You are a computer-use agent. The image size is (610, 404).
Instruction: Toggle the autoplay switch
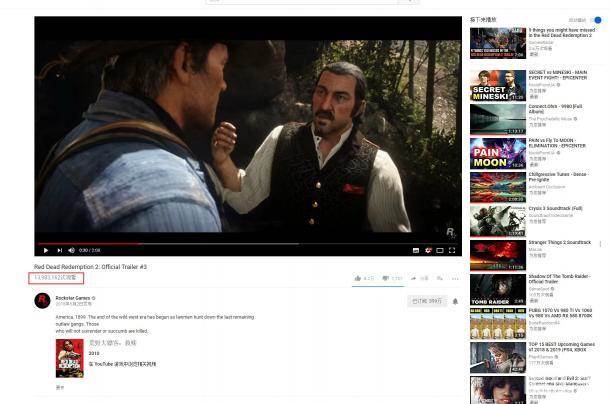coord(598,19)
